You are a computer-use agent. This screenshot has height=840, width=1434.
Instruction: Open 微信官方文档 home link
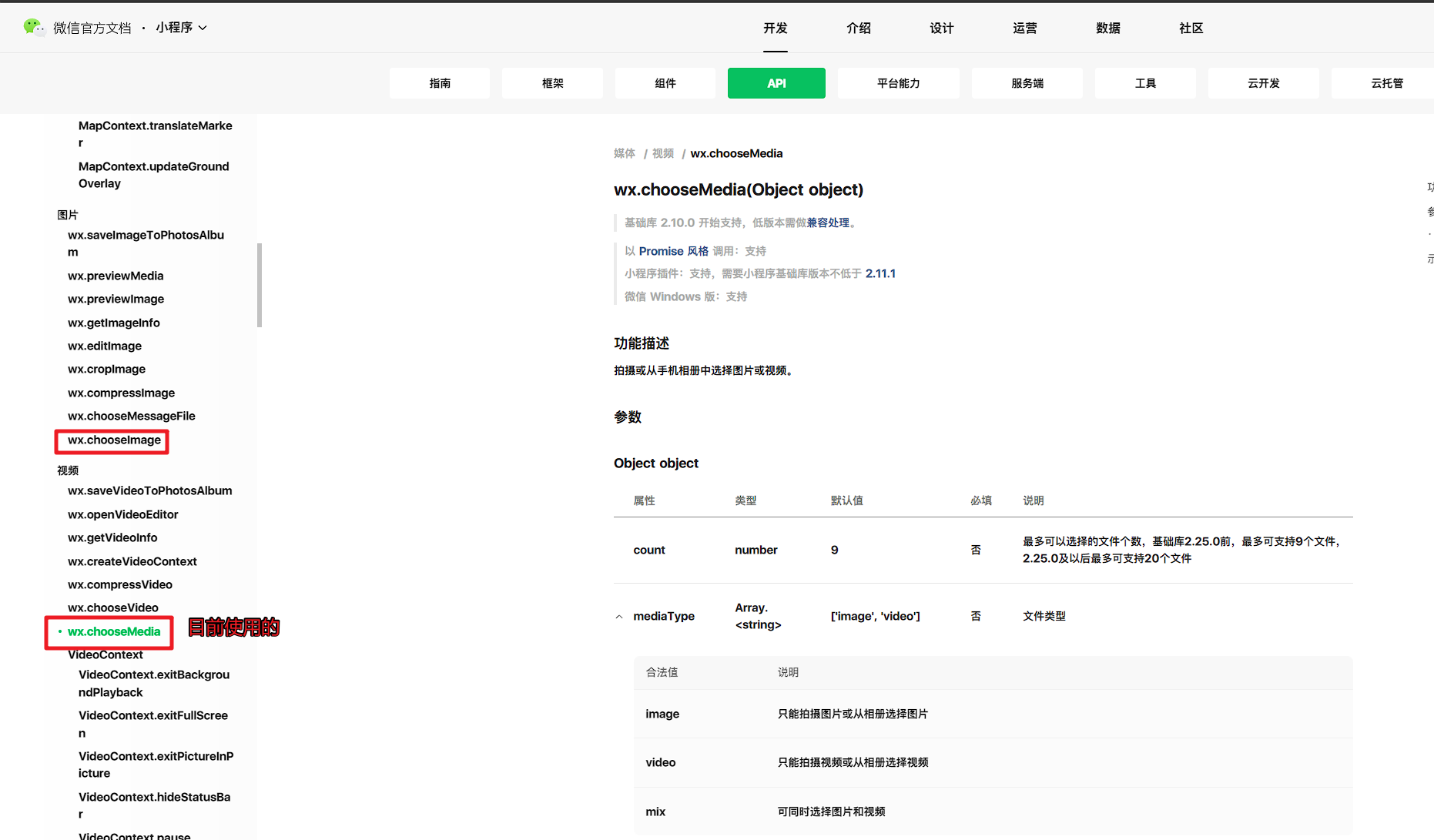click(92, 28)
